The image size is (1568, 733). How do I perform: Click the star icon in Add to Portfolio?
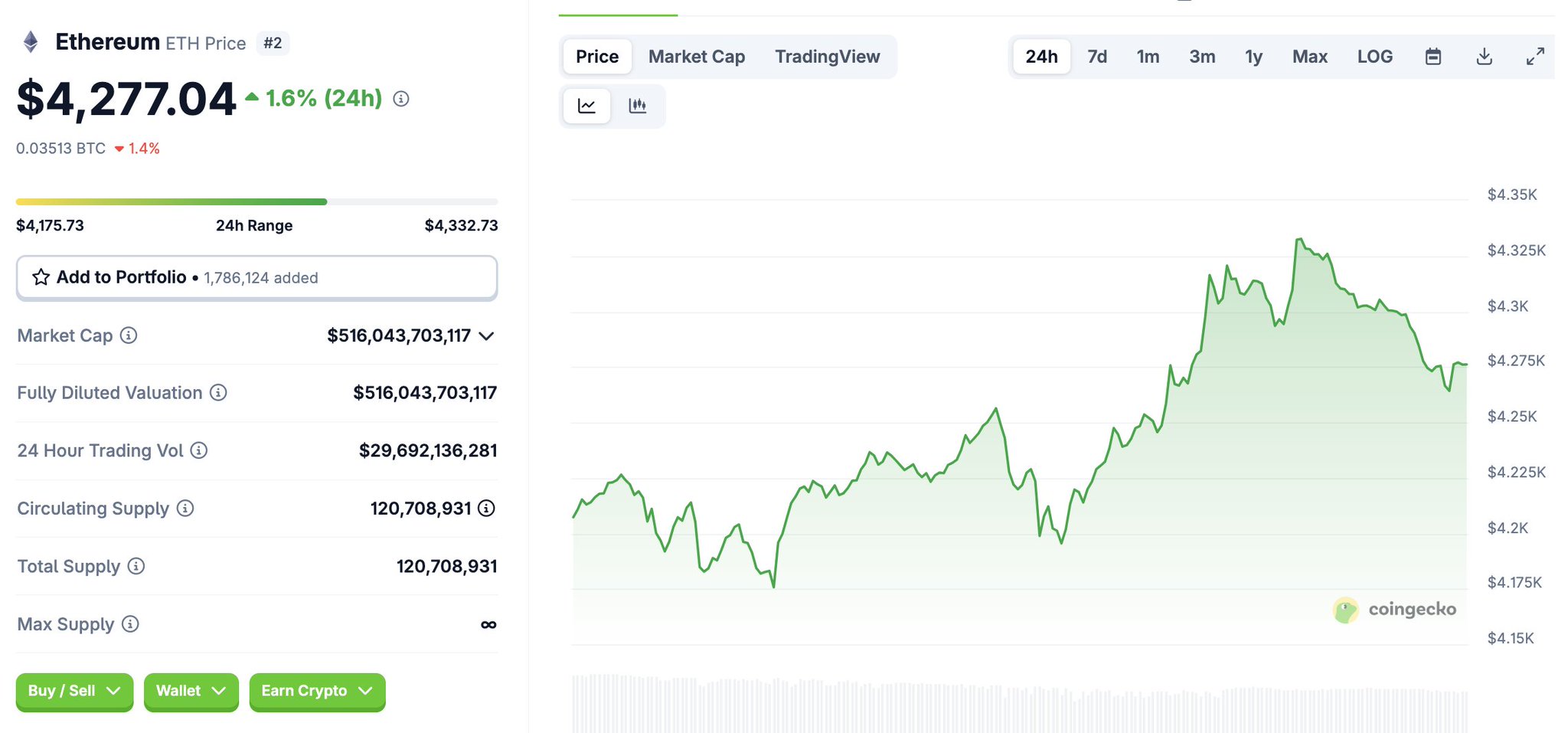pos(41,277)
